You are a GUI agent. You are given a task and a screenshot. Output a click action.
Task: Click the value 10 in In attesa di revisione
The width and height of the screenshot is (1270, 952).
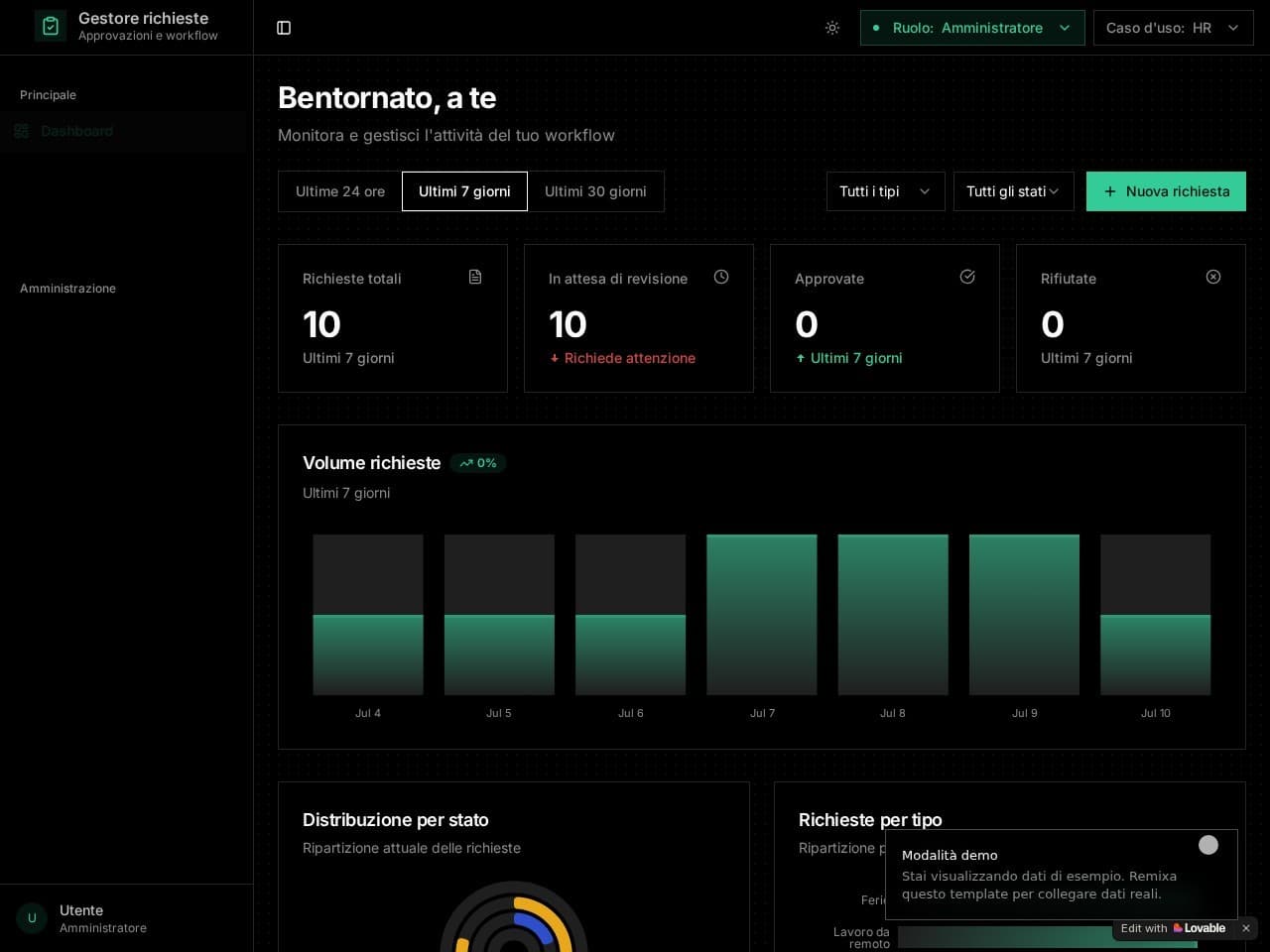[568, 324]
